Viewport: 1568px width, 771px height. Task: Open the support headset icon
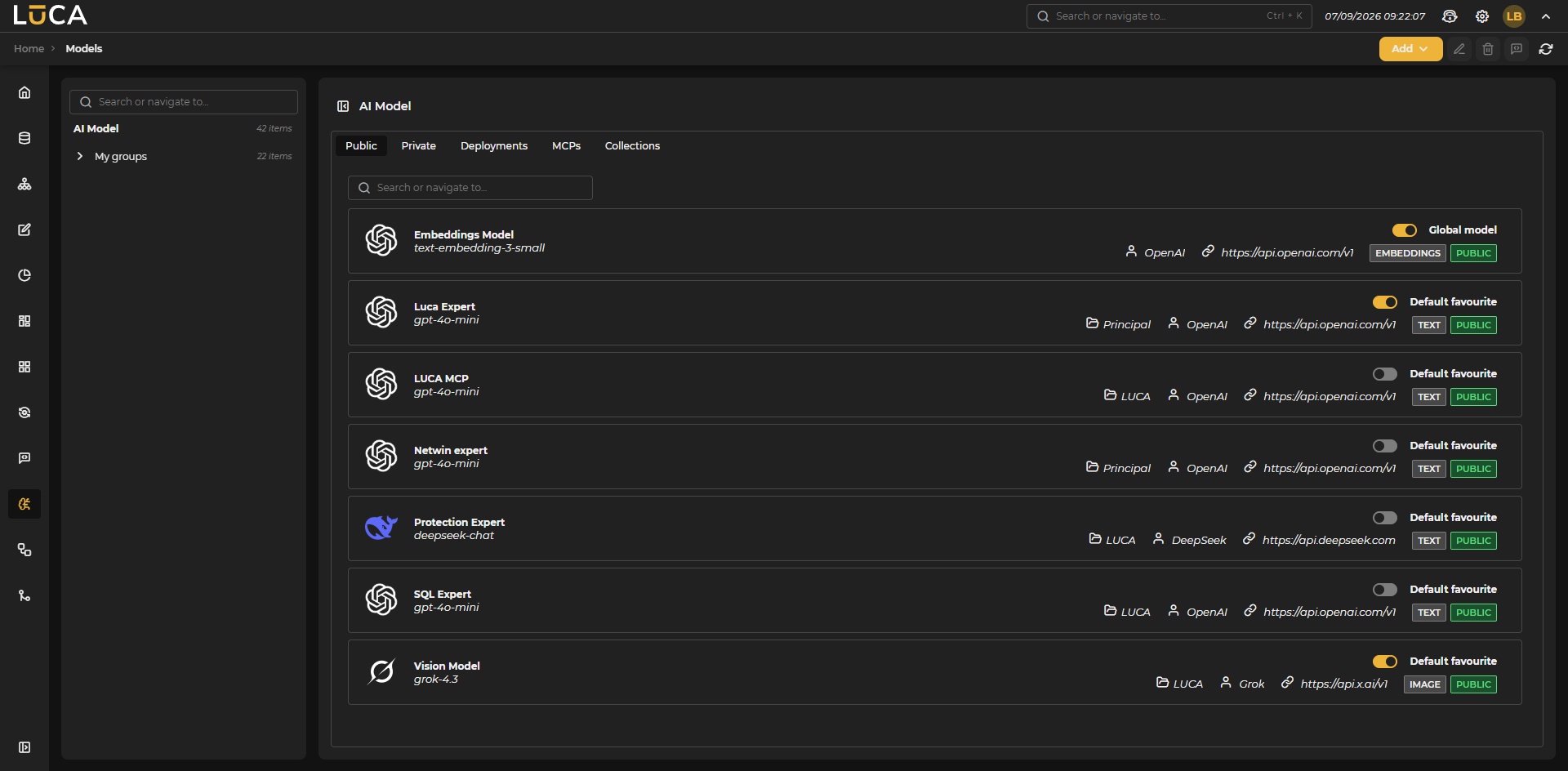[x=1450, y=16]
